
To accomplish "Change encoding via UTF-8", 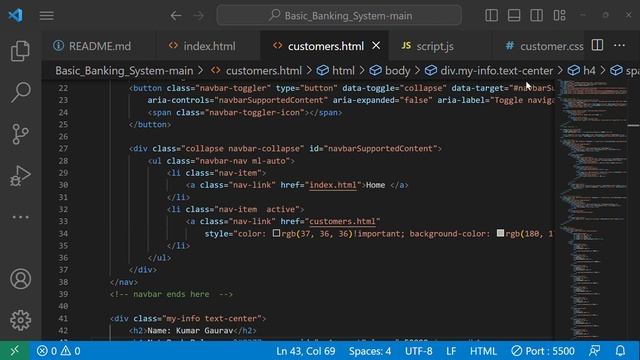I will click(418, 351).
